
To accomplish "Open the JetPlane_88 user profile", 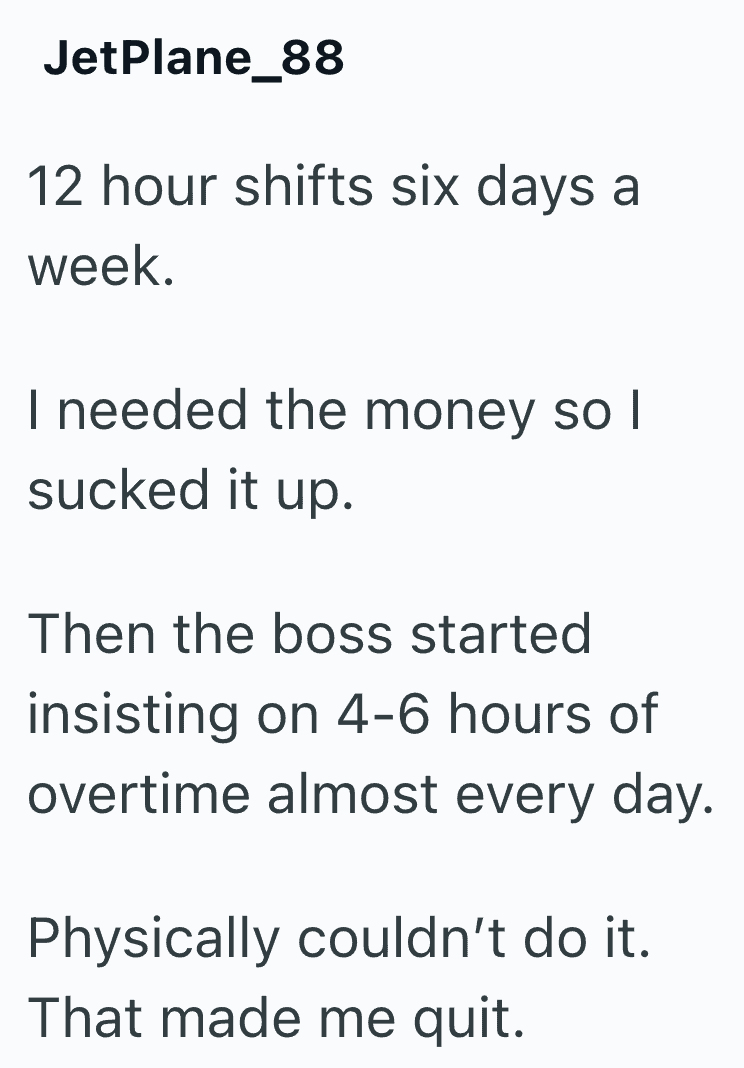I will pos(194,60).
